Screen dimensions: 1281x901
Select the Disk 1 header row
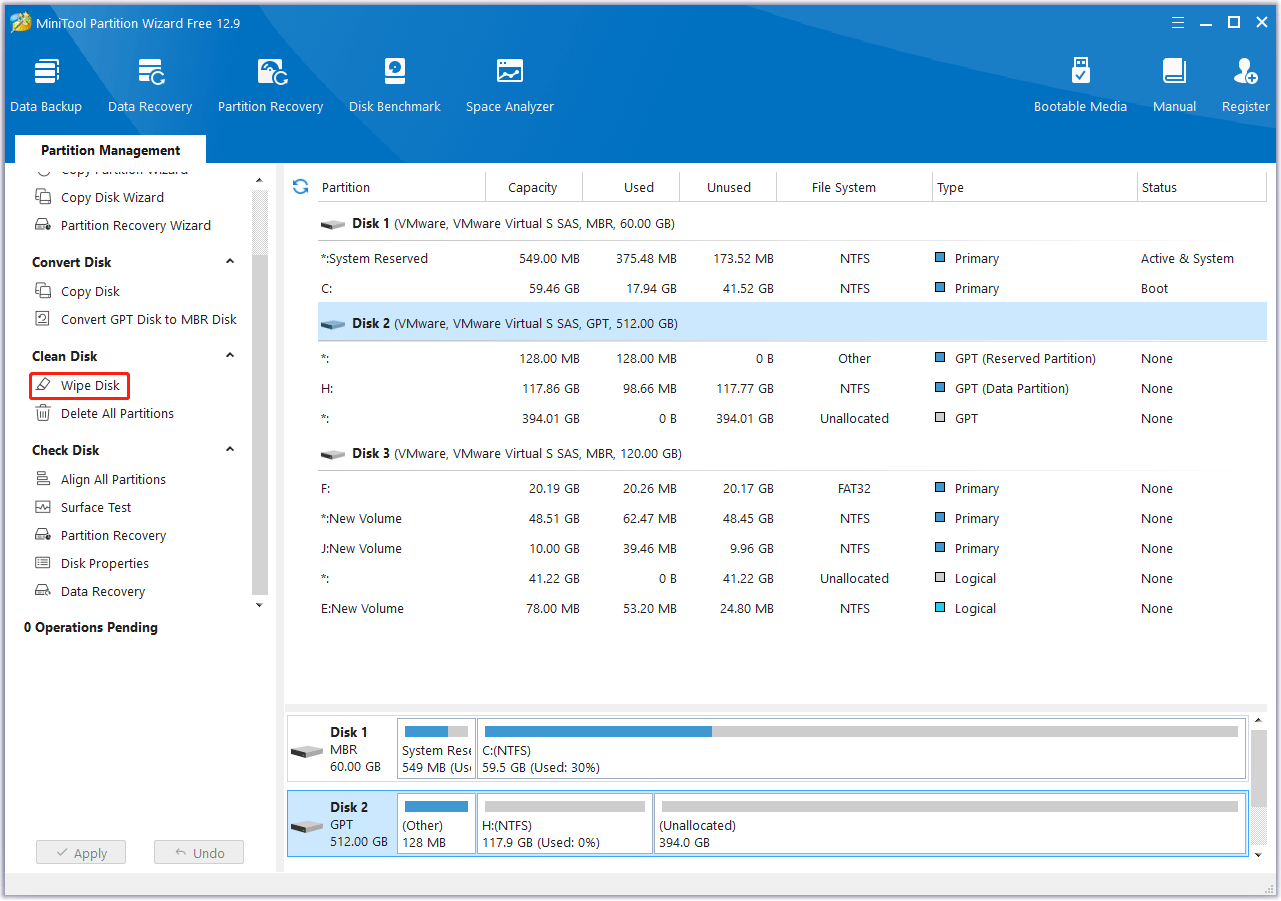(x=792, y=224)
